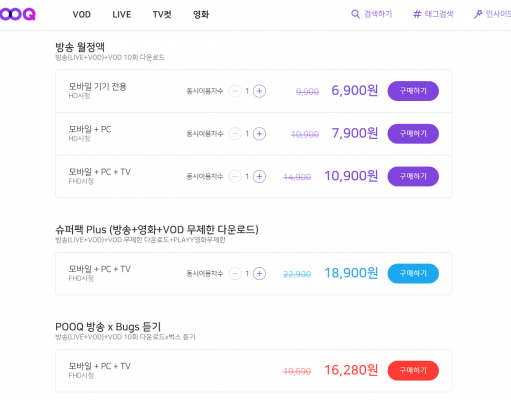Viewport: 511px width, 400px height.
Task: Open the hashtag tag search icon
Action: [417, 14]
